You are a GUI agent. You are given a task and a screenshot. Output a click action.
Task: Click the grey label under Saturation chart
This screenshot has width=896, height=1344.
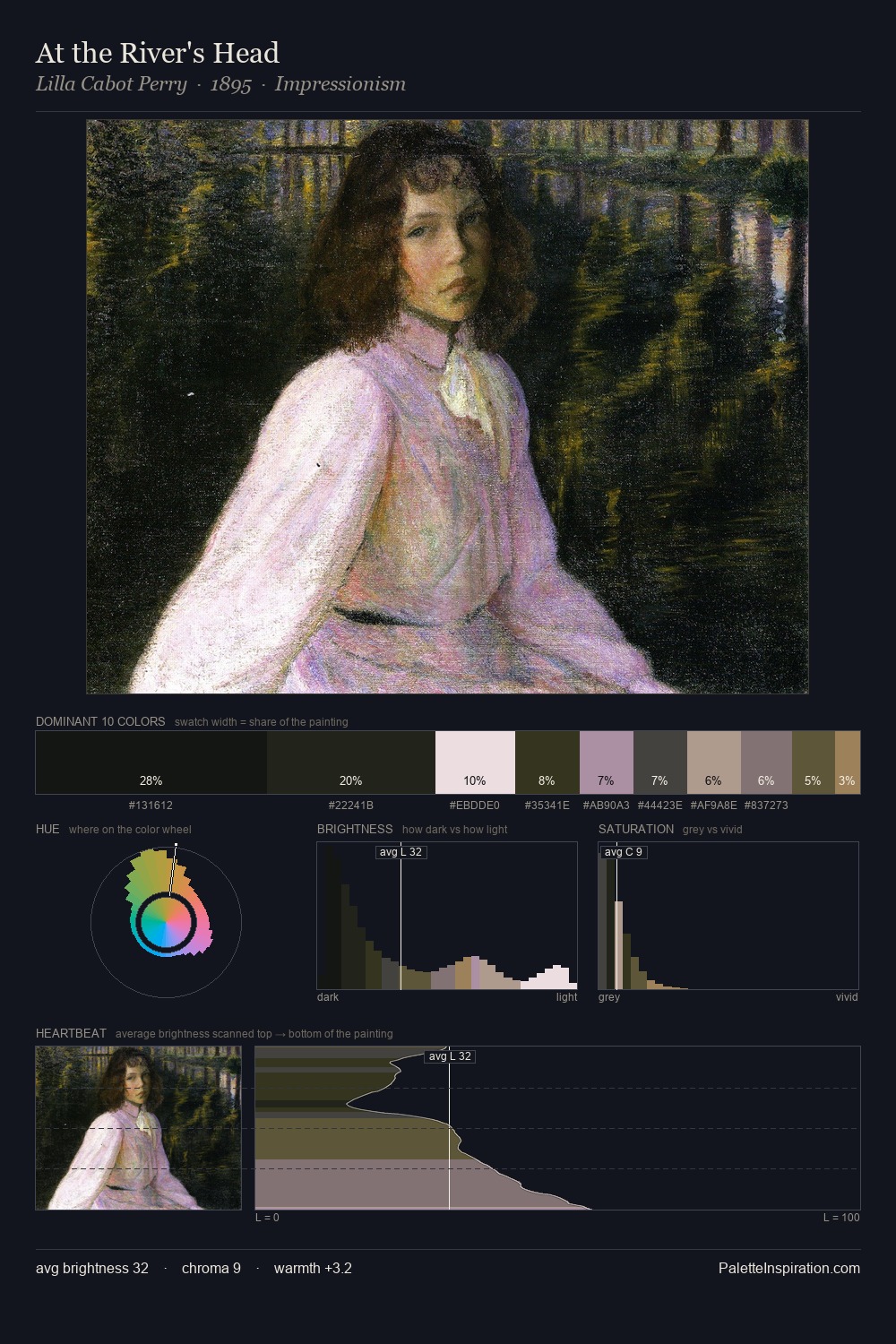point(609,997)
